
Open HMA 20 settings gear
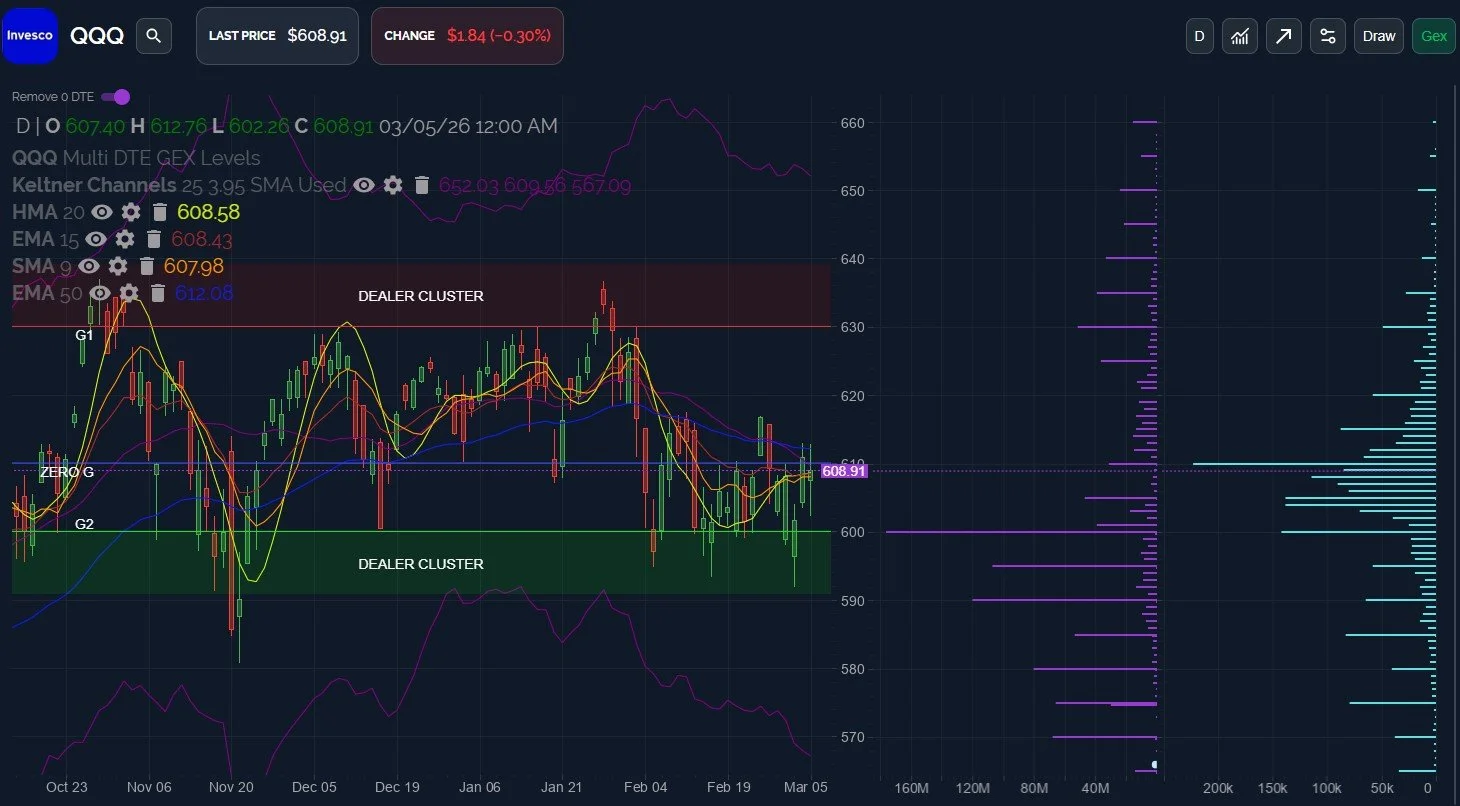131,212
